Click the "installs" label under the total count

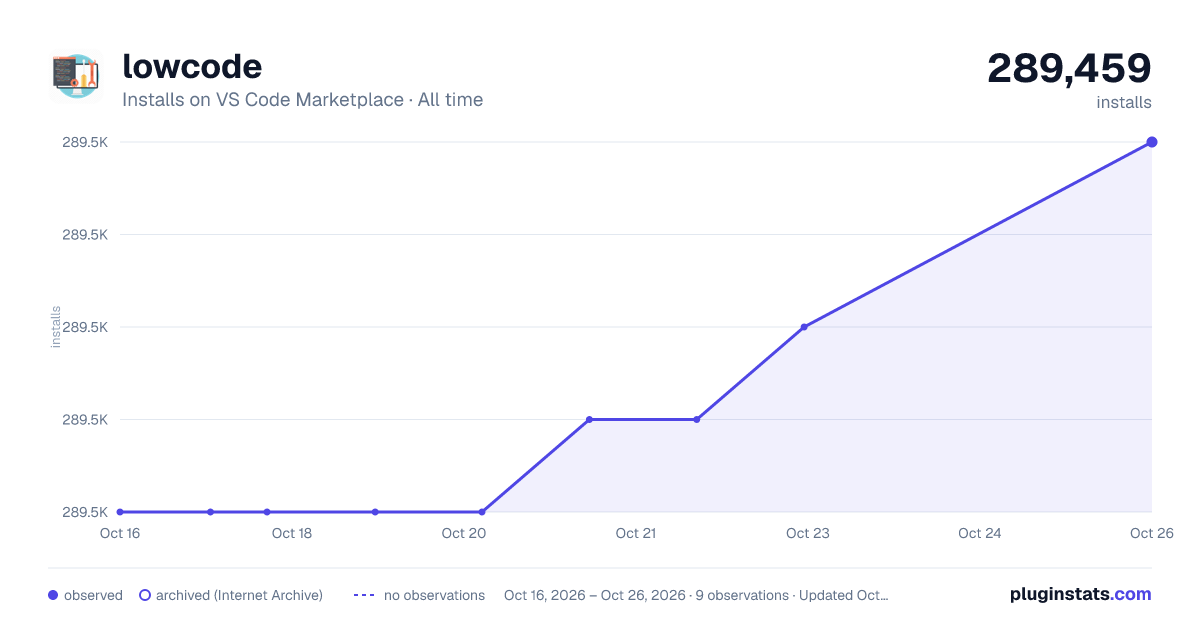click(1124, 102)
